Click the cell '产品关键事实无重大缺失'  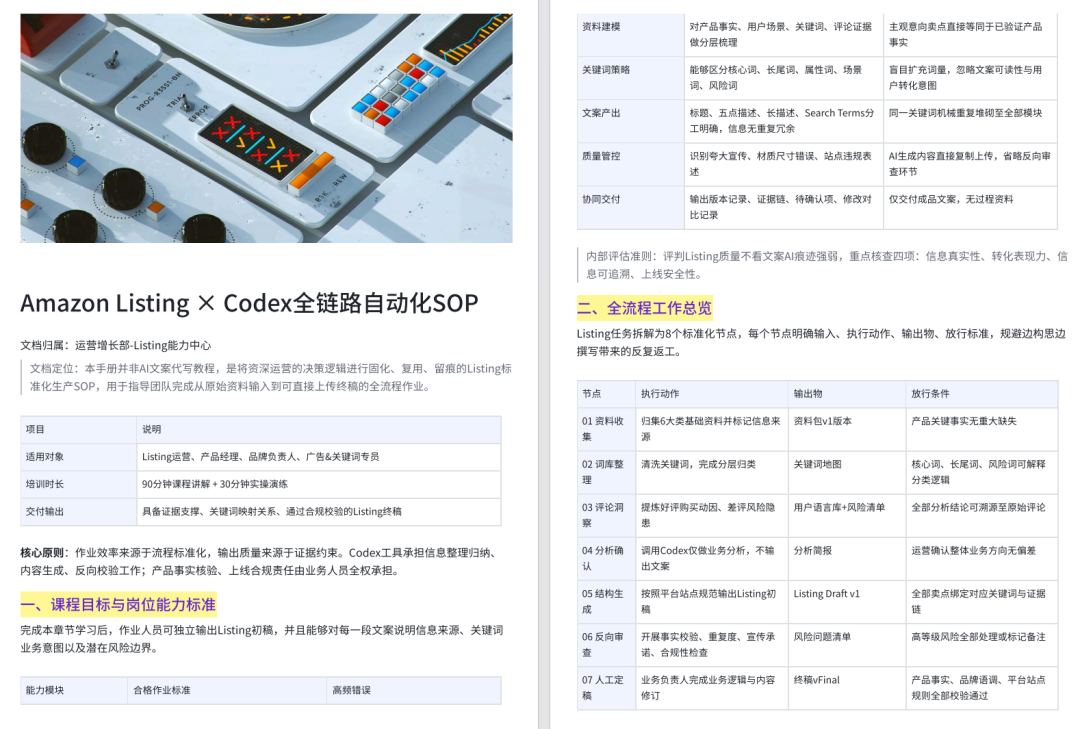[x=982, y=429]
